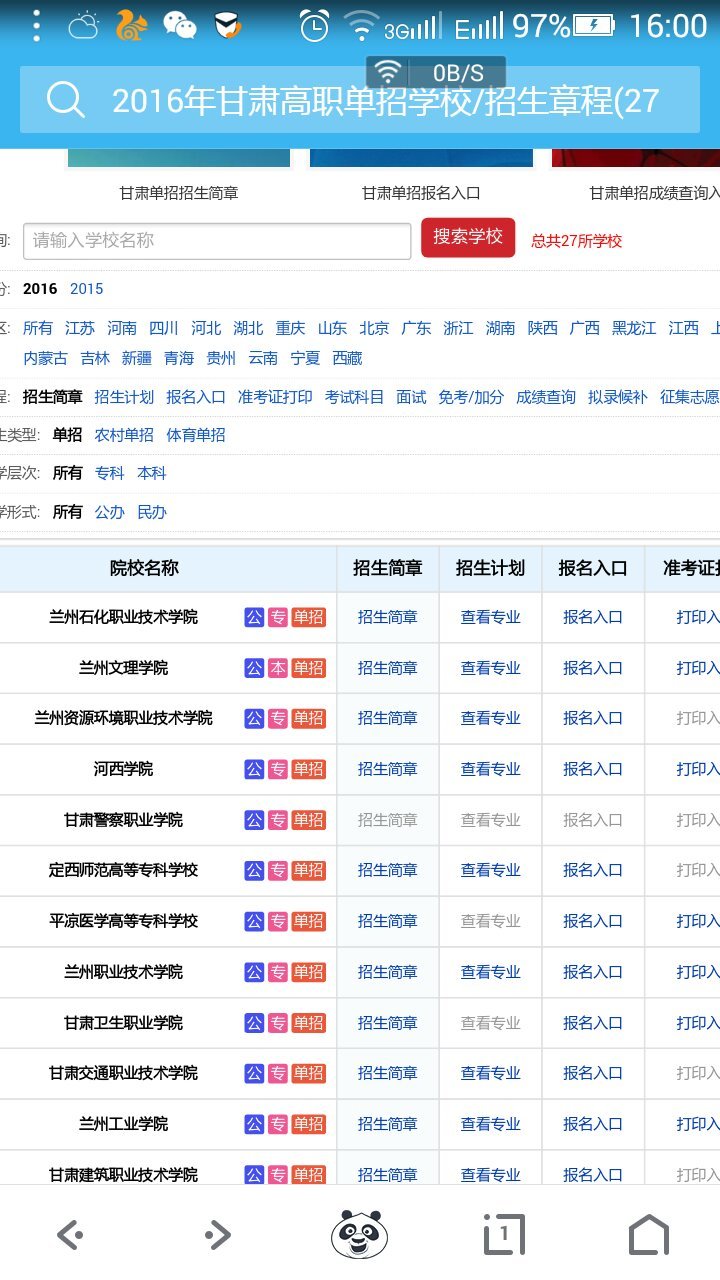This screenshot has height=1280, width=720.
Task: Switch to the 成绩查询 section tab
Action: tap(545, 397)
